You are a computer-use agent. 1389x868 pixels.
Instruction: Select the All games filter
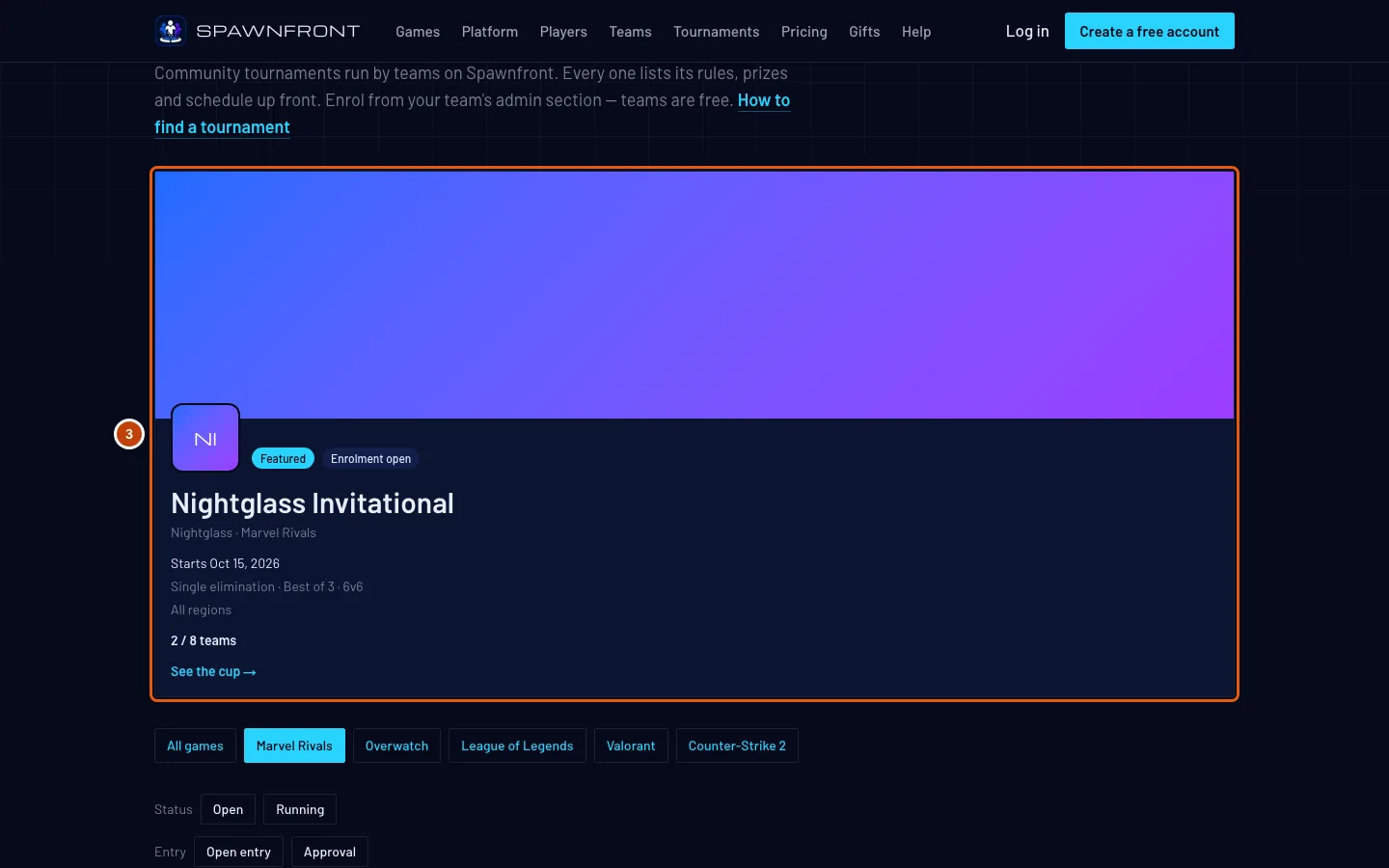[x=195, y=746]
